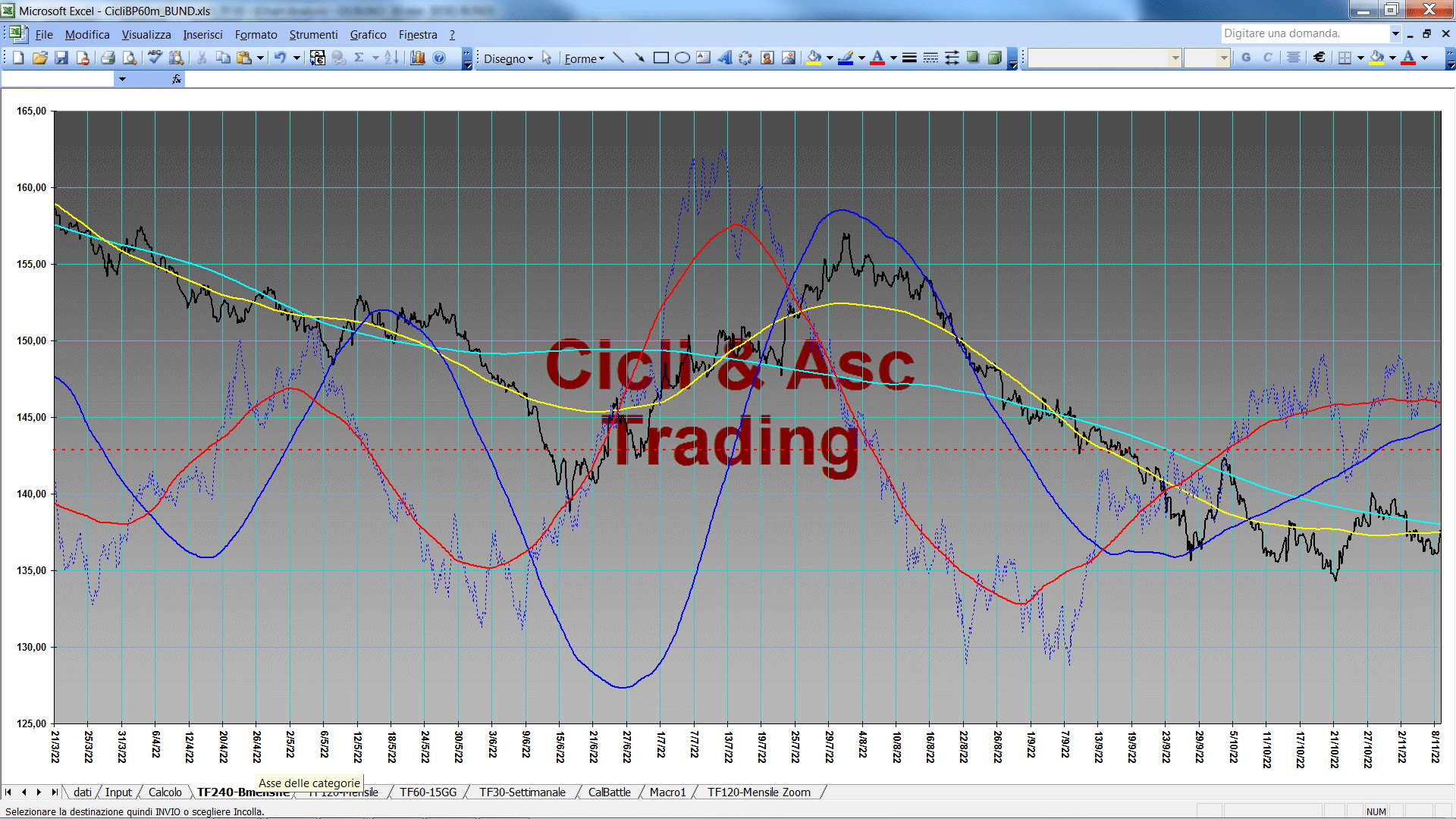Switch to the TF60-15GG sheet tab
The image size is (1456, 819).
pos(428,792)
